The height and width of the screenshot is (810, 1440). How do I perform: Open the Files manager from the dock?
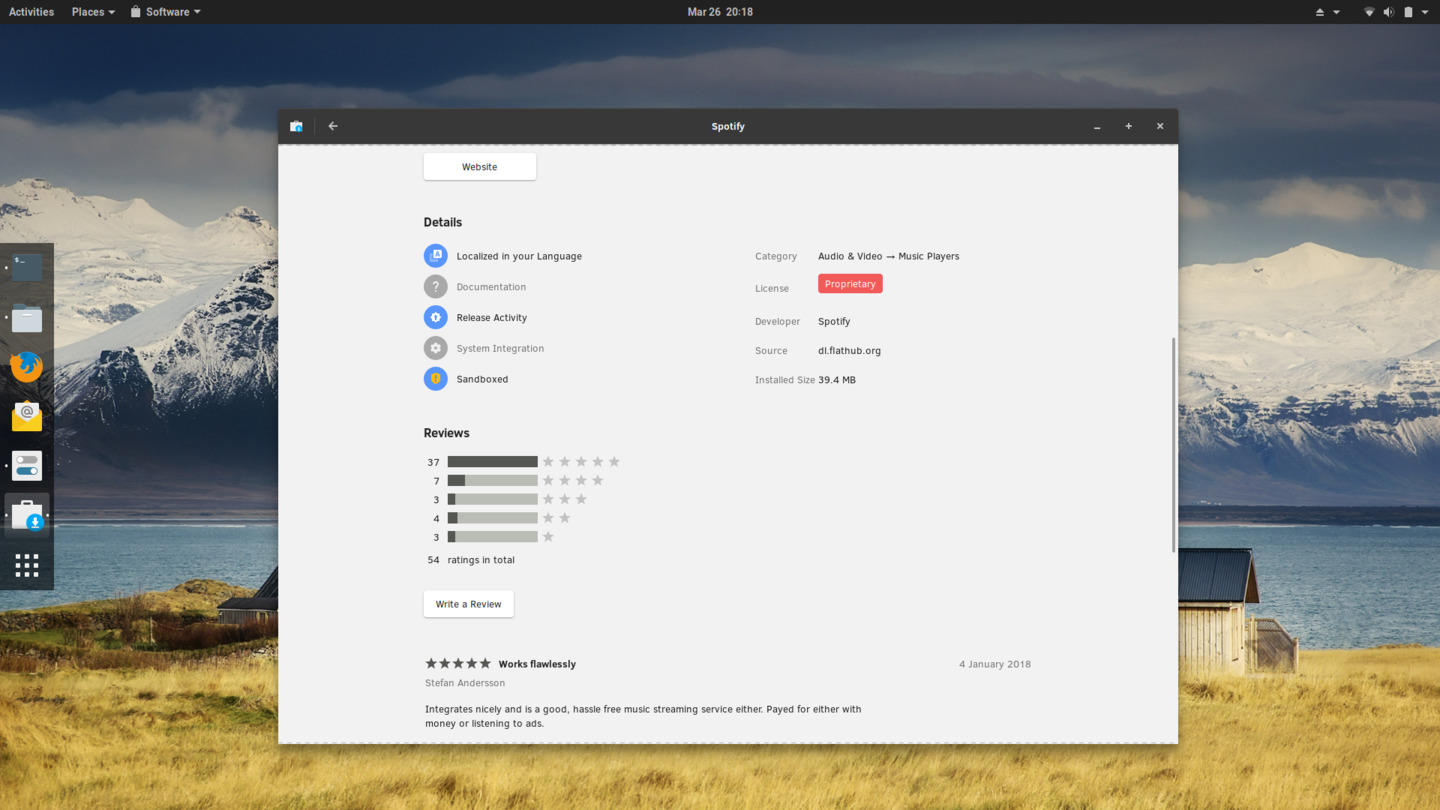point(27,318)
